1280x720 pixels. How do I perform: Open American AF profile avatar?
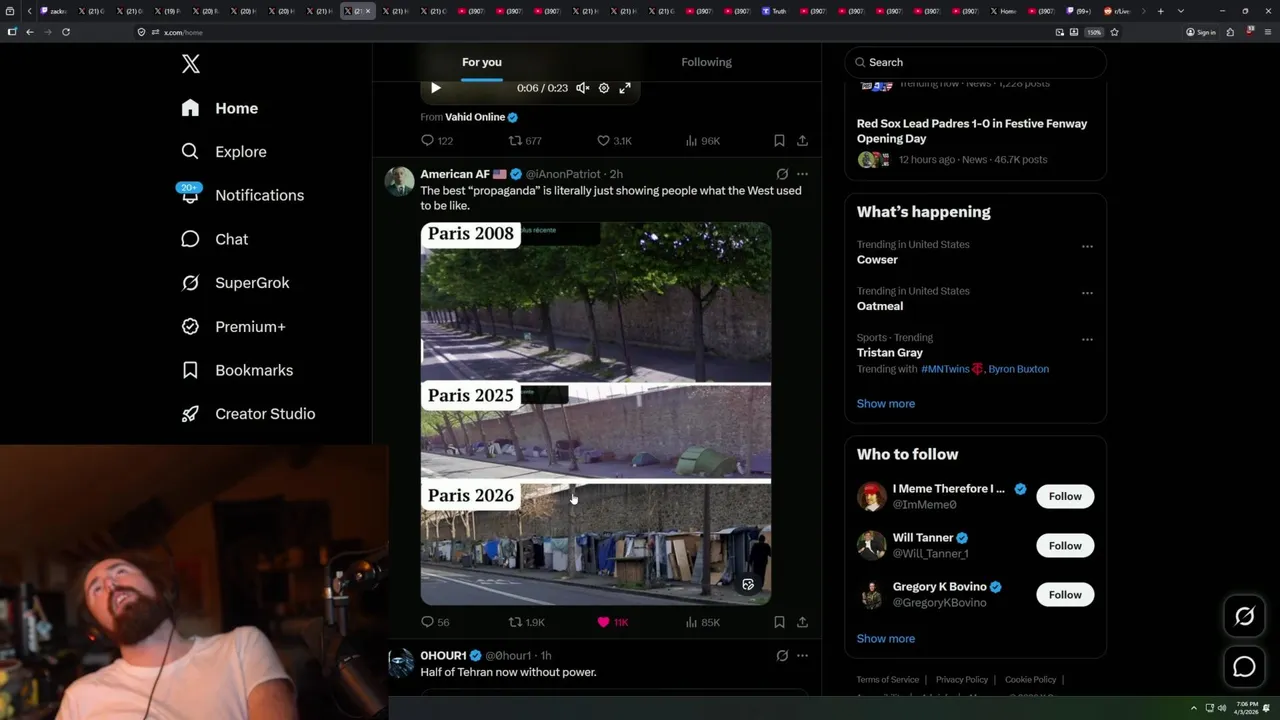point(400,181)
